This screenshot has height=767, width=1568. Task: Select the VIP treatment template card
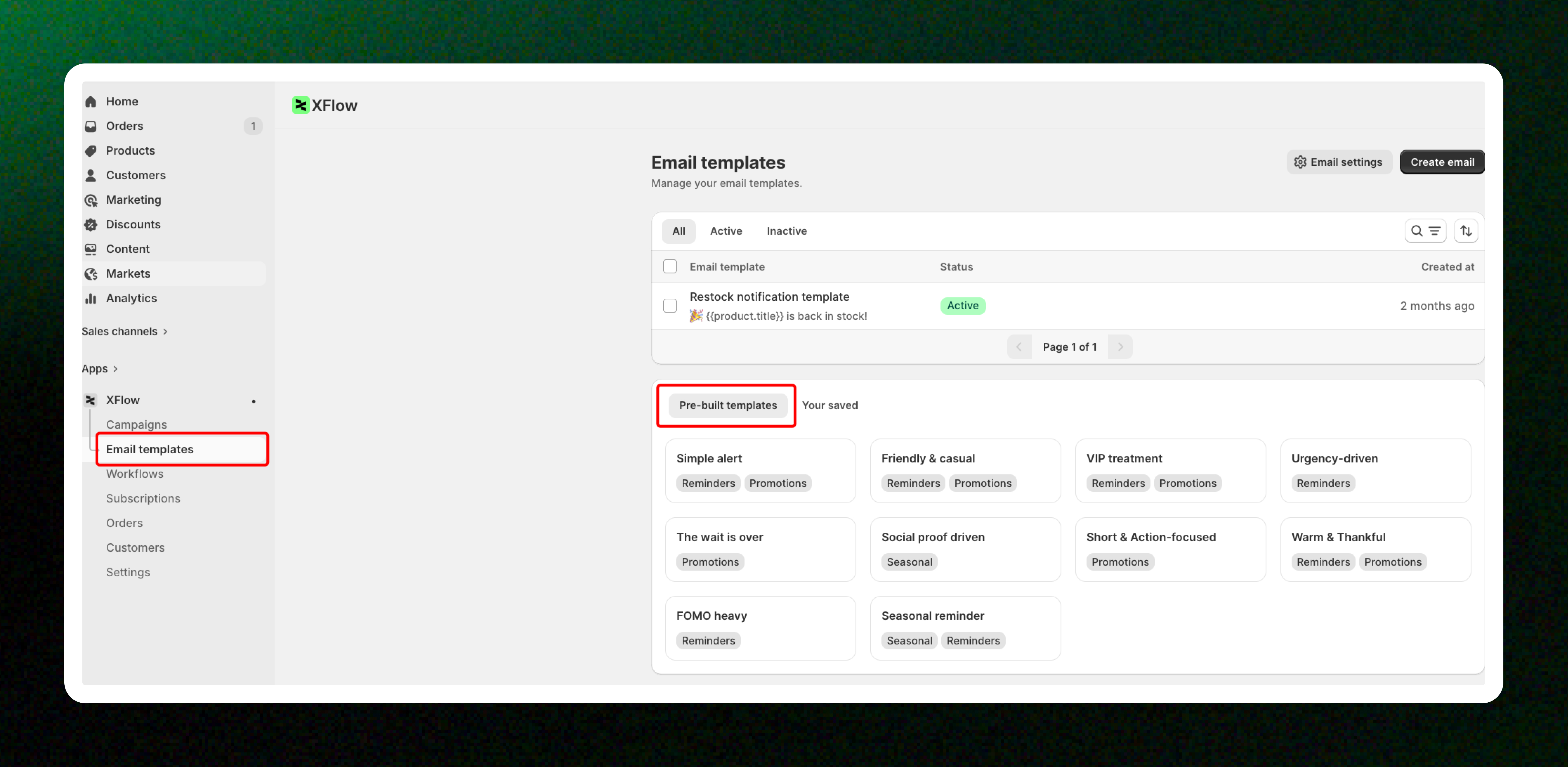pyautogui.click(x=1169, y=470)
